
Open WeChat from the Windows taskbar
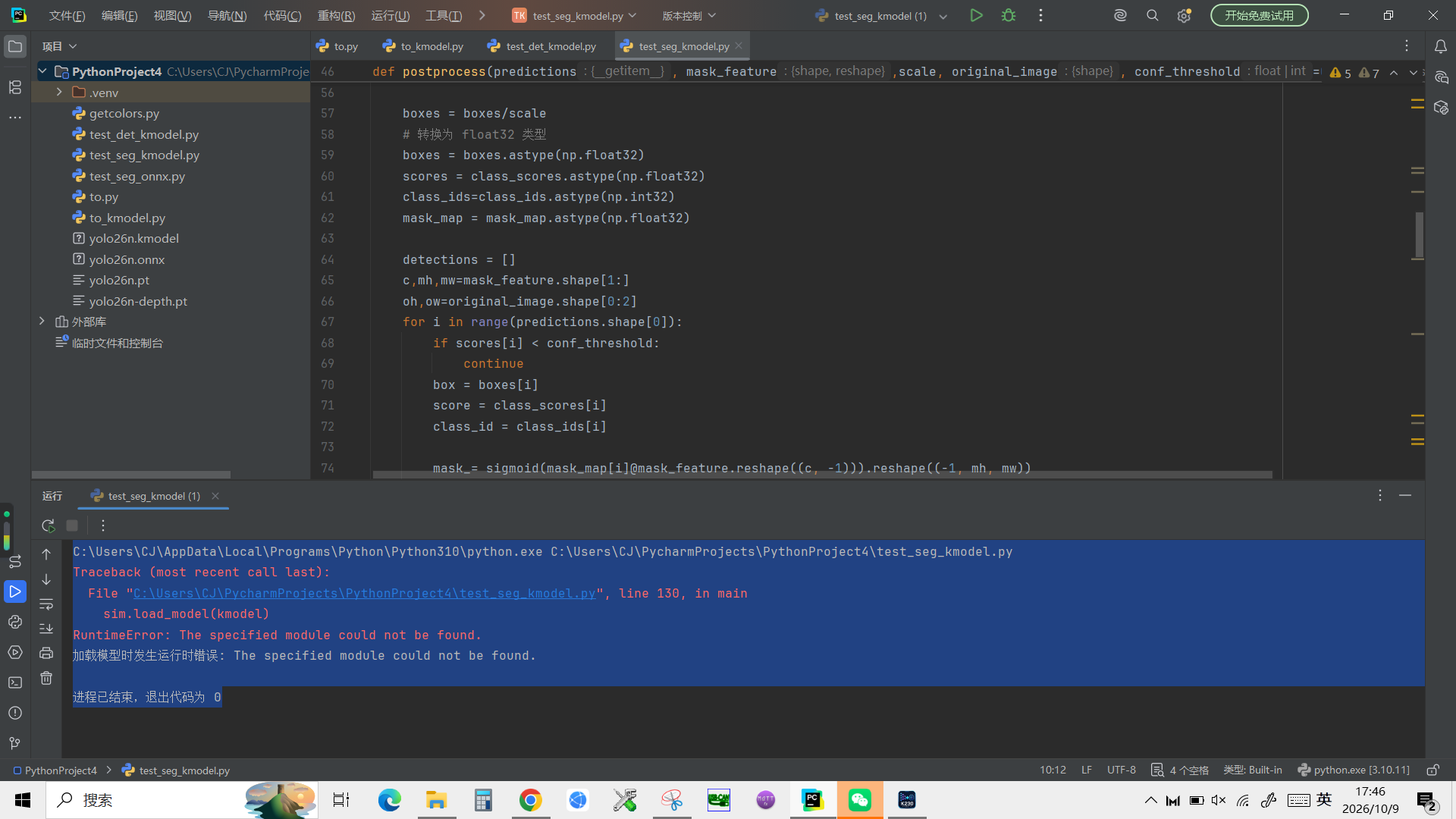pos(859,800)
